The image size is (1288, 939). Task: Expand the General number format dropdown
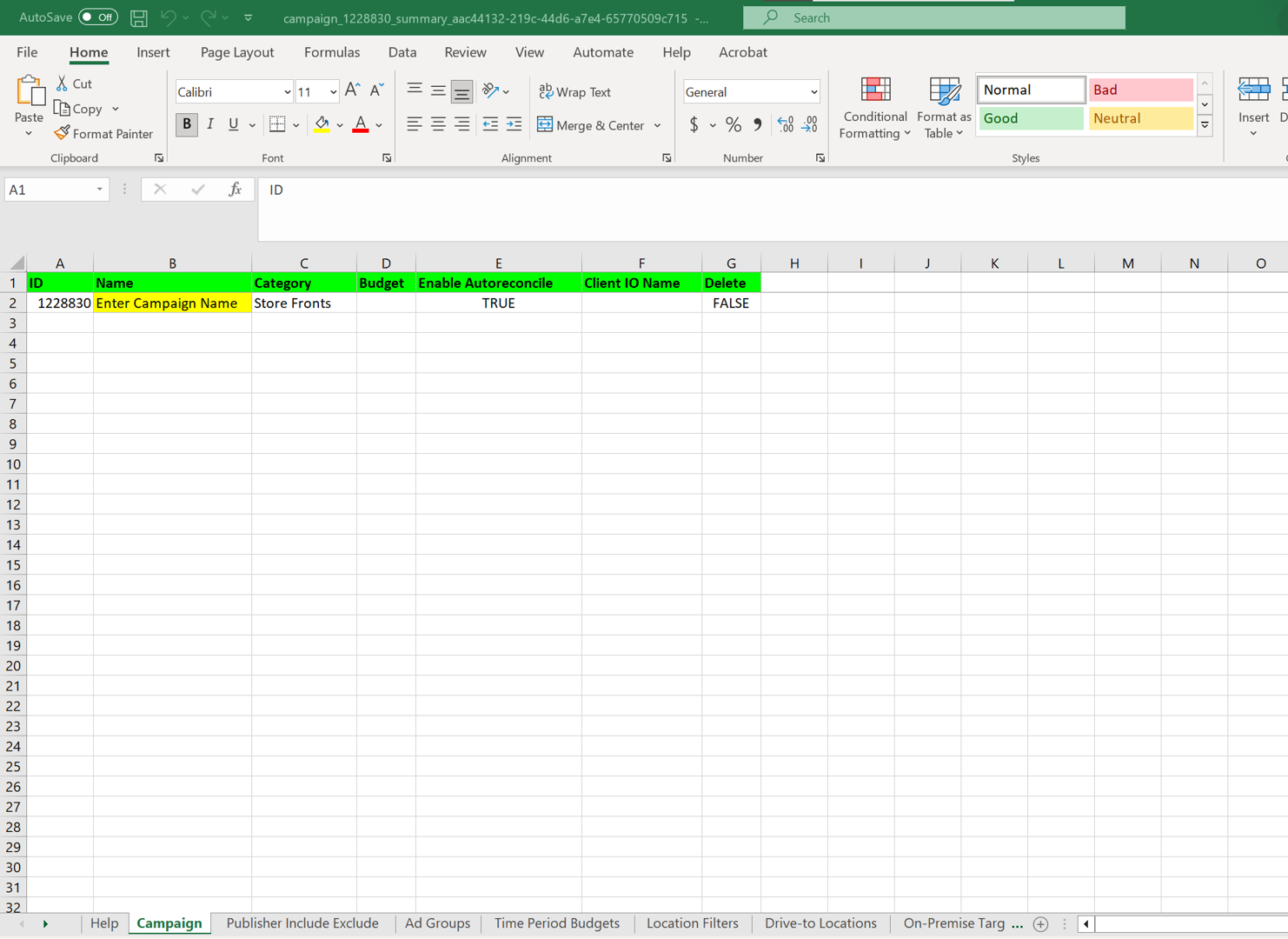(x=813, y=92)
